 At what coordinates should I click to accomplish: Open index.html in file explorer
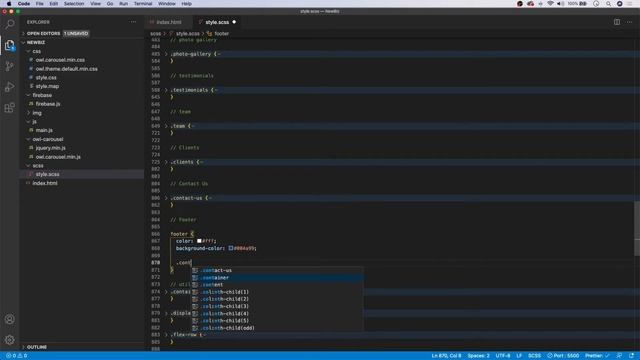click(x=45, y=183)
